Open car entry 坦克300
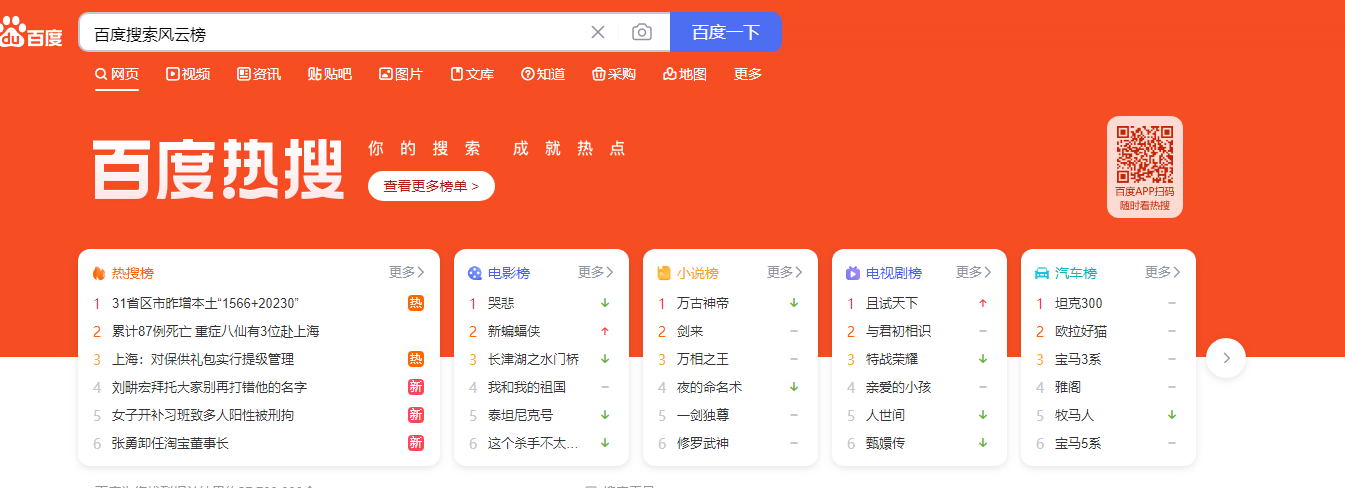1345x488 pixels. click(1079, 303)
